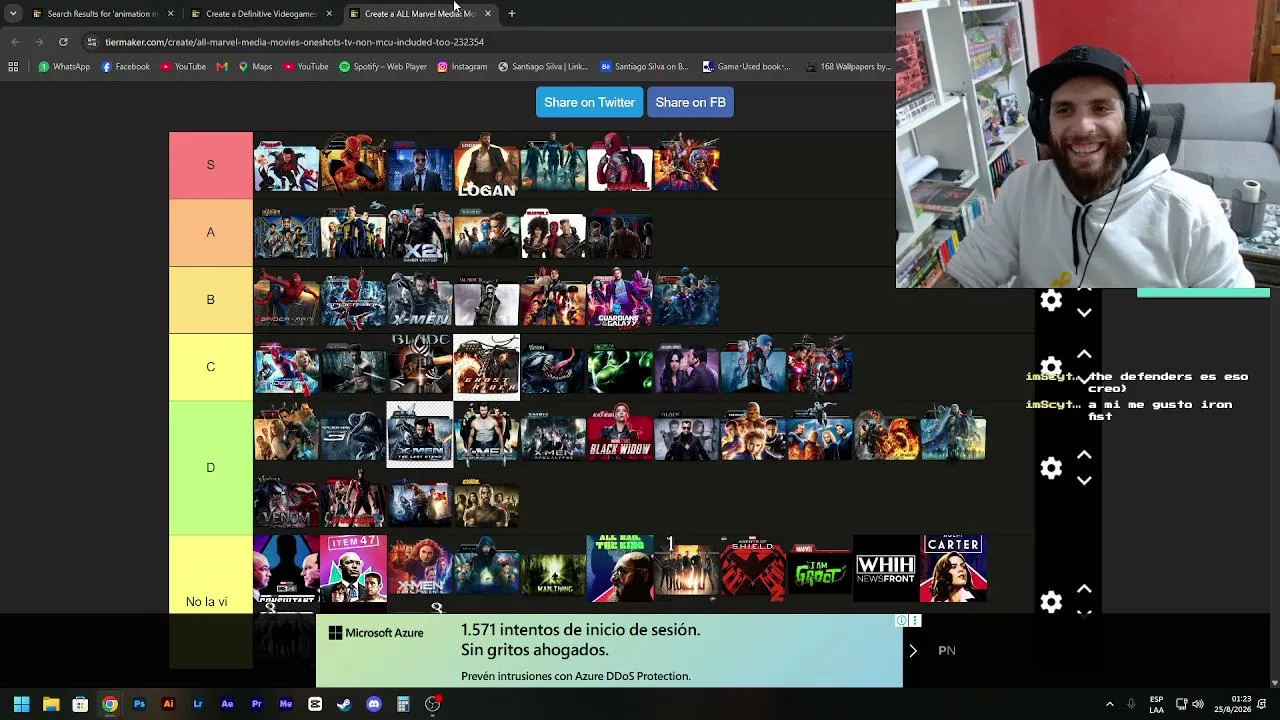Open Discord from the taskbar
The height and width of the screenshot is (720, 1280).
coord(374,704)
